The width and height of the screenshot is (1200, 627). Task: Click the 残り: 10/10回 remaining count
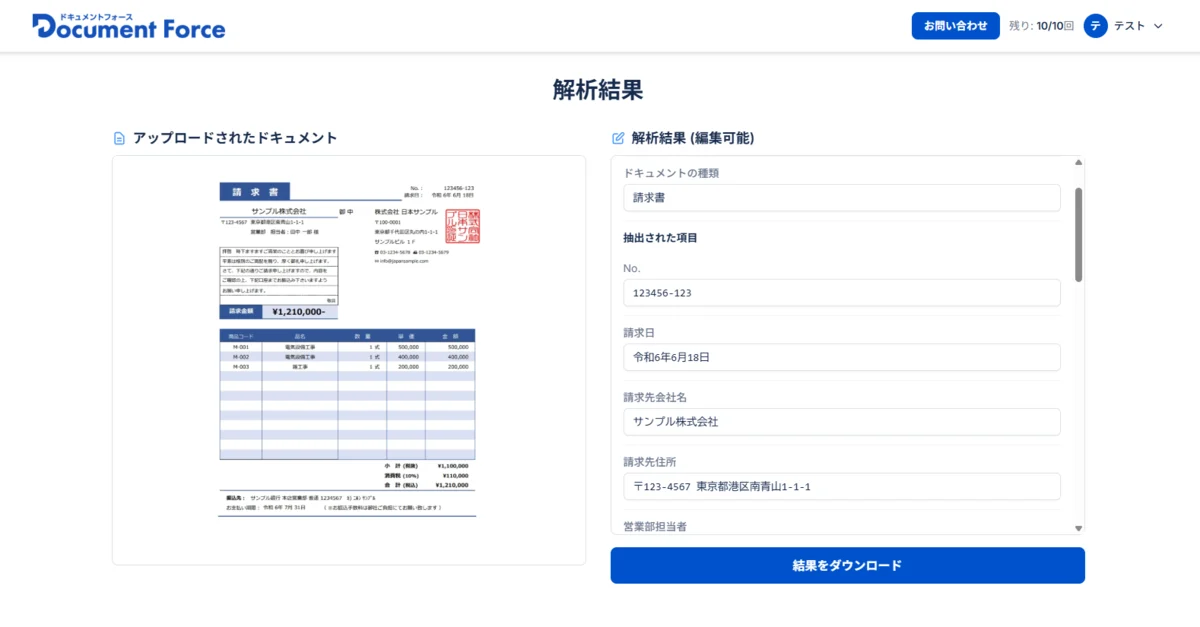tap(1041, 26)
